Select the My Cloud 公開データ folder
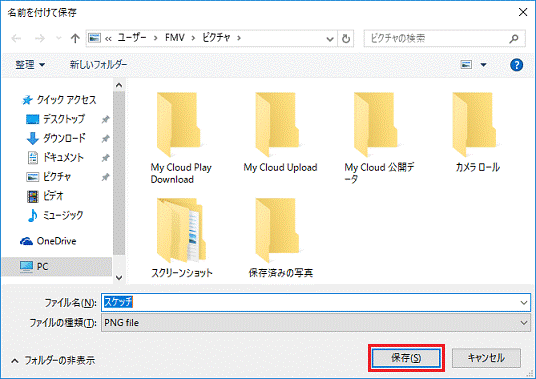 click(x=379, y=138)
